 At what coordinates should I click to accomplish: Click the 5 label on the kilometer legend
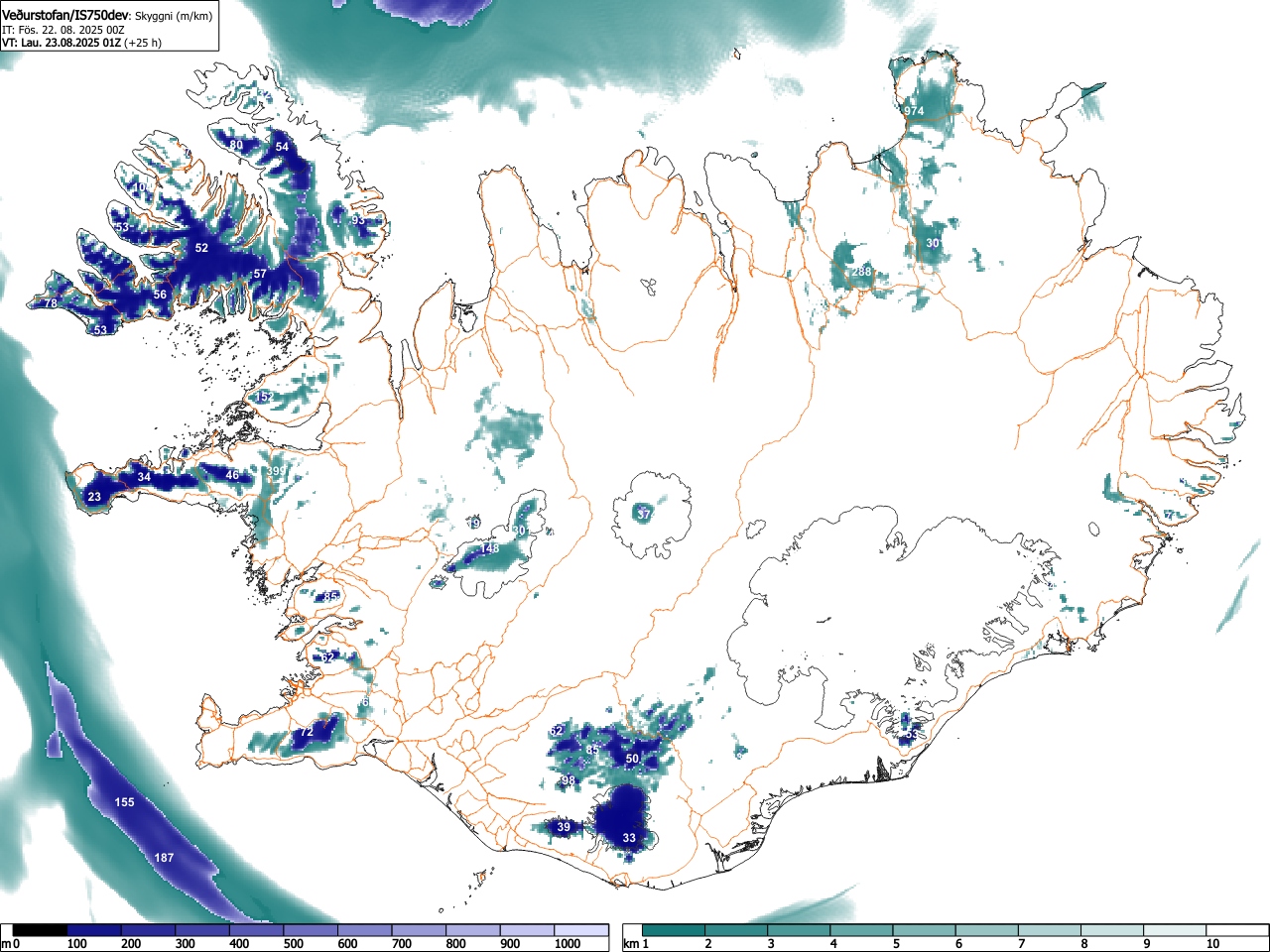click(896, 944)
